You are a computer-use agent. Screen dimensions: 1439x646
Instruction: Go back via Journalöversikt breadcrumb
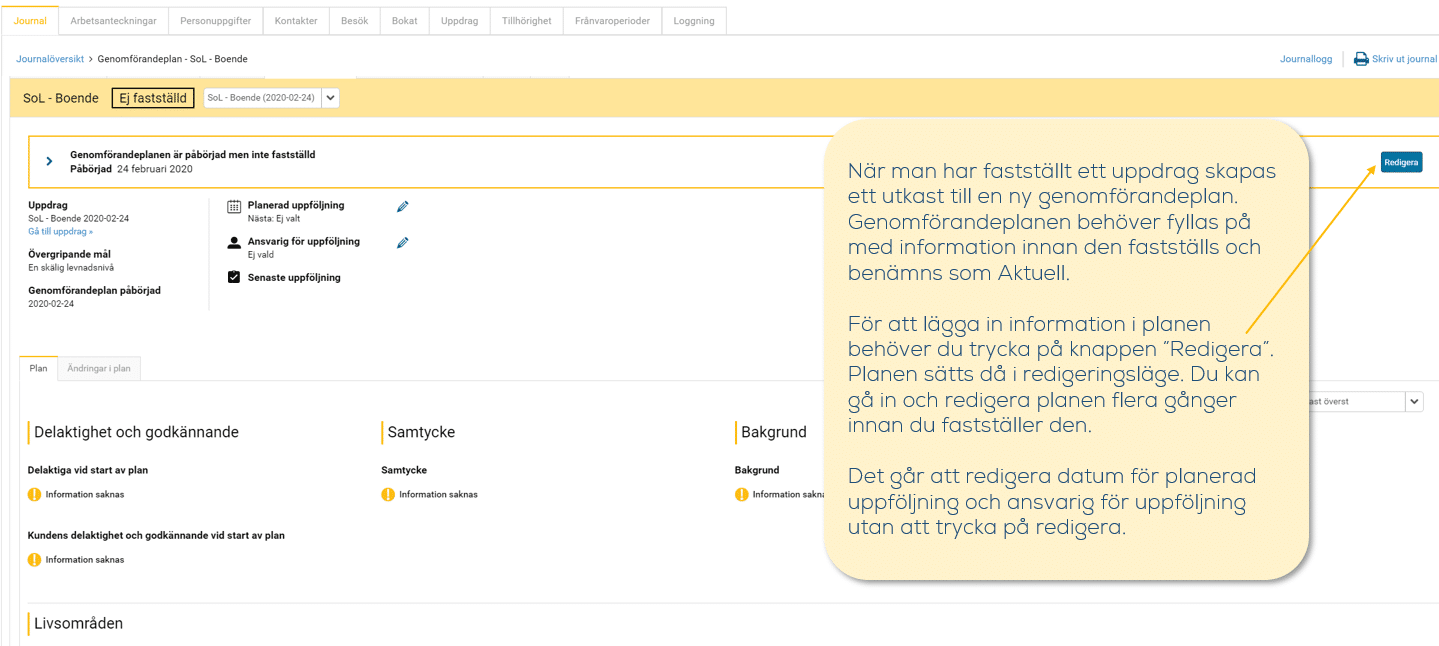[x=50, y=59]
